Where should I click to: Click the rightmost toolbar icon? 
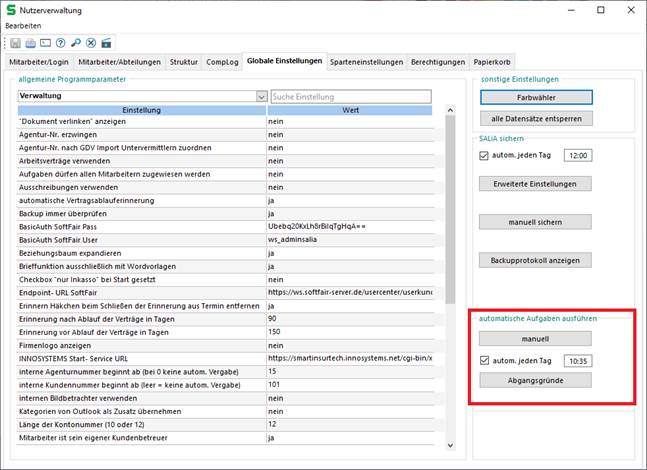click(106, 43)
